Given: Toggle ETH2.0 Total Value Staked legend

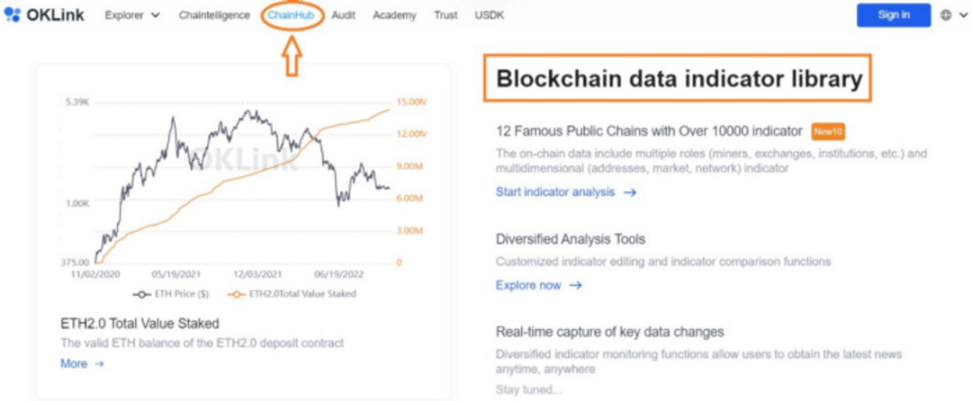Looking at the screenshot, I should (292, 294).
